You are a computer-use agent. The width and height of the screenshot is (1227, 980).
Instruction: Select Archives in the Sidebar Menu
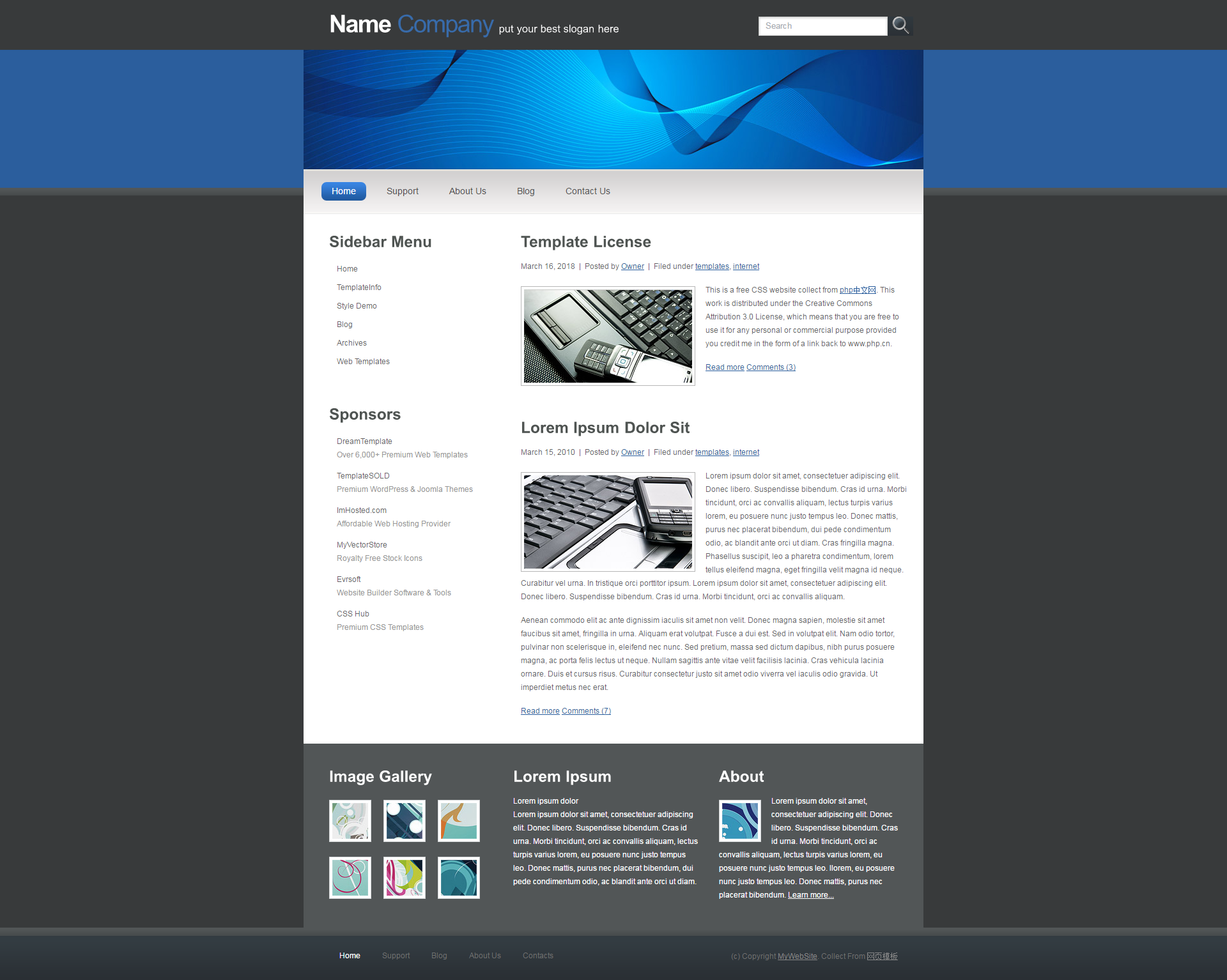[351, 343]
